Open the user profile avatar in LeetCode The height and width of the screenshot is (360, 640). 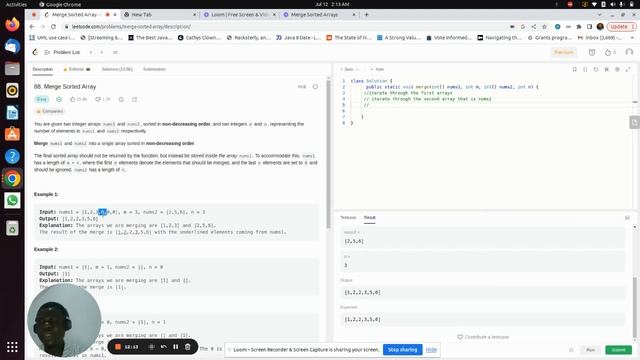629,52
